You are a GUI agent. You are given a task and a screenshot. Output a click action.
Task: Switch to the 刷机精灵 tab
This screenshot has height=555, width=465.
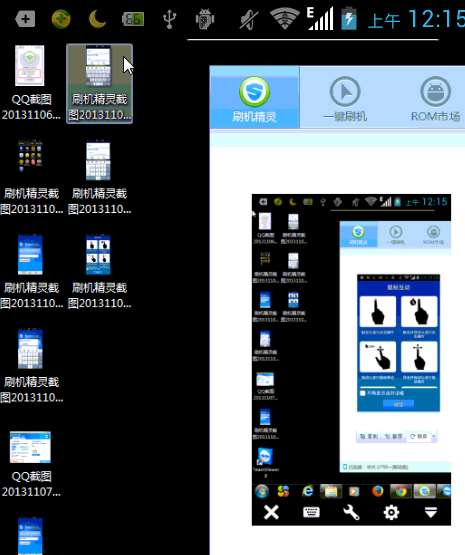(254, 98)
